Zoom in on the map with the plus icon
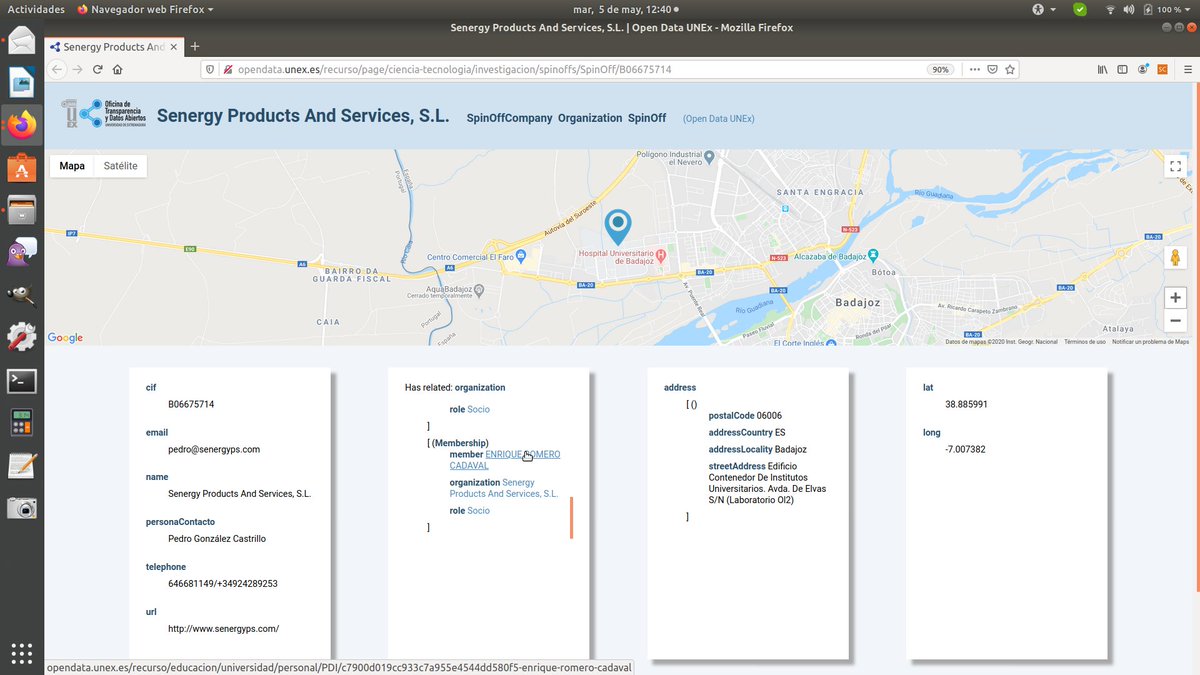The image size is (1200, 675). (x=1175, y=297)
